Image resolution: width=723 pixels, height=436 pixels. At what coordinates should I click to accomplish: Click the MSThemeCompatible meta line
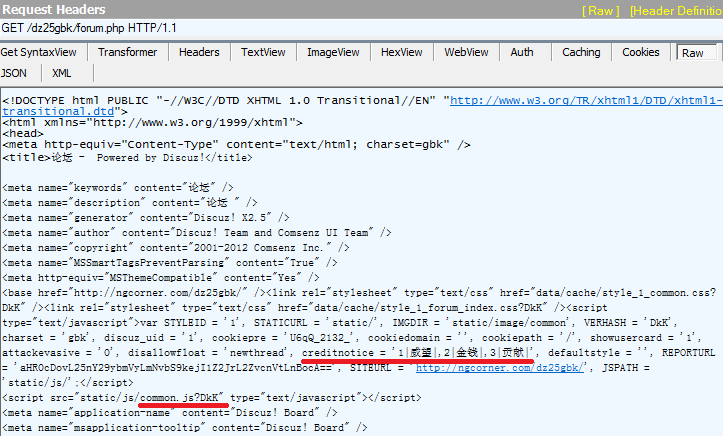click(x=161, y=277)
